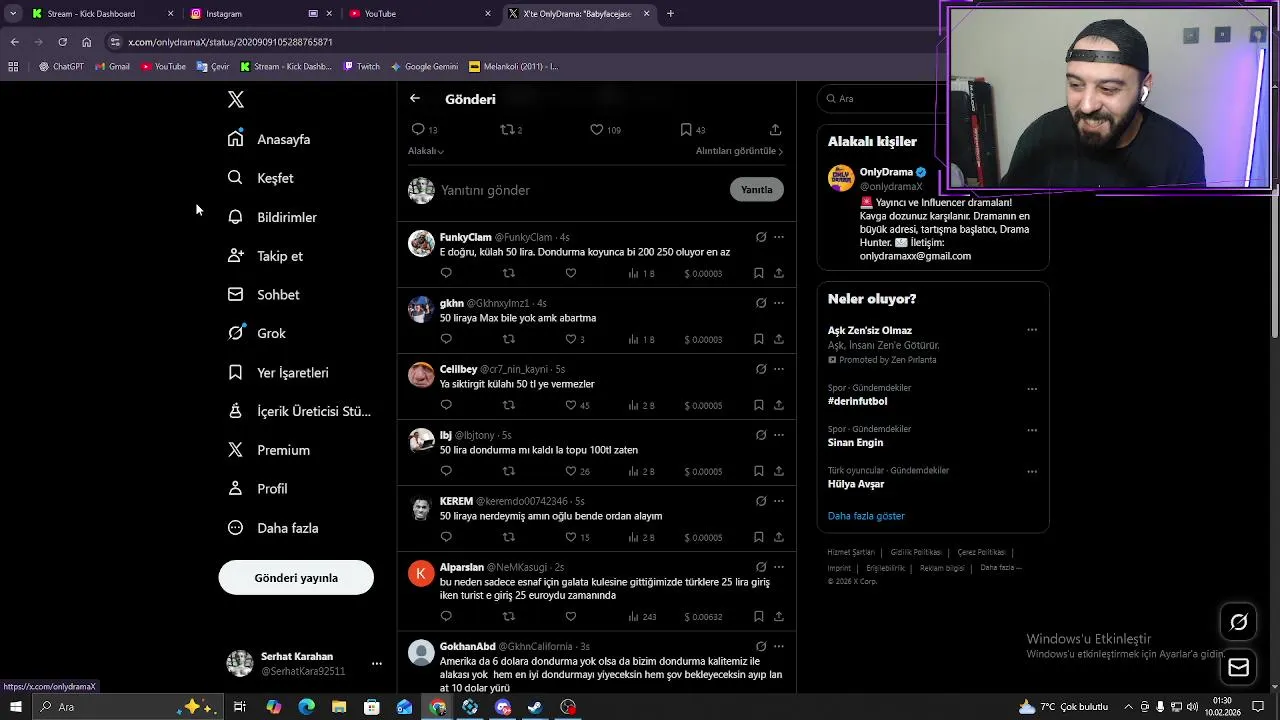Open Bildirimler notifications
The width and height of the screenshot is (1280, 720).
click(x=272, y=217)
